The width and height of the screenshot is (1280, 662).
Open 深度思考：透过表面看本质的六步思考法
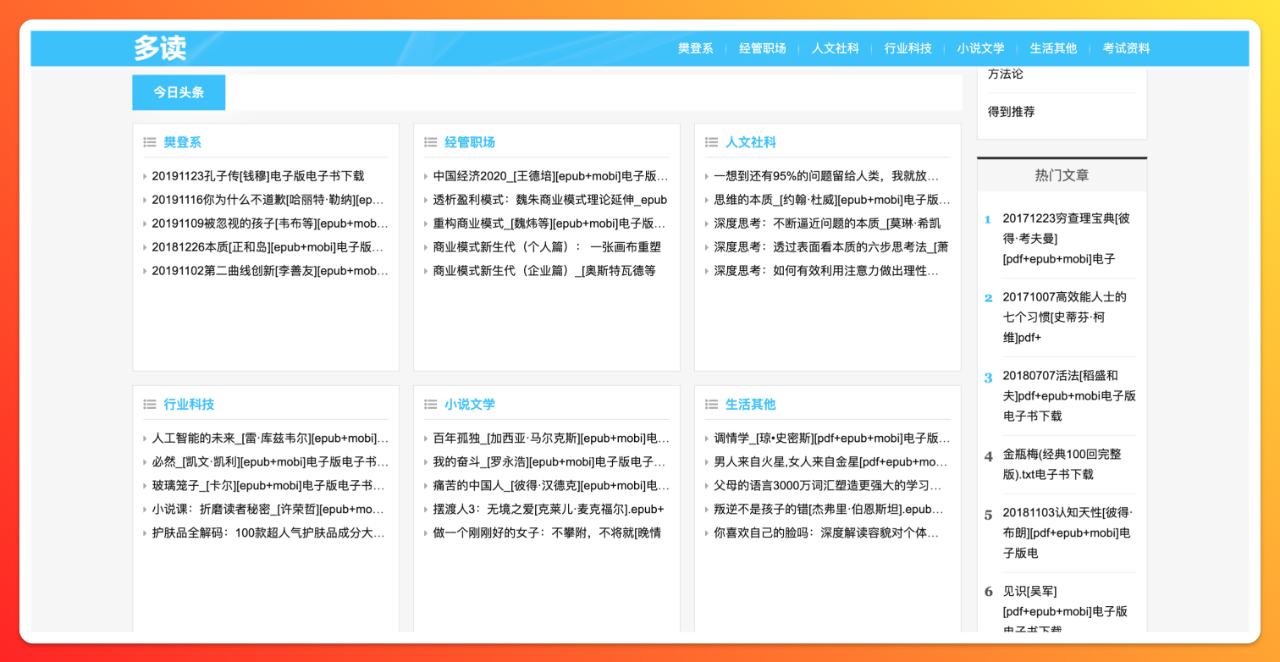tap(831, 247)
